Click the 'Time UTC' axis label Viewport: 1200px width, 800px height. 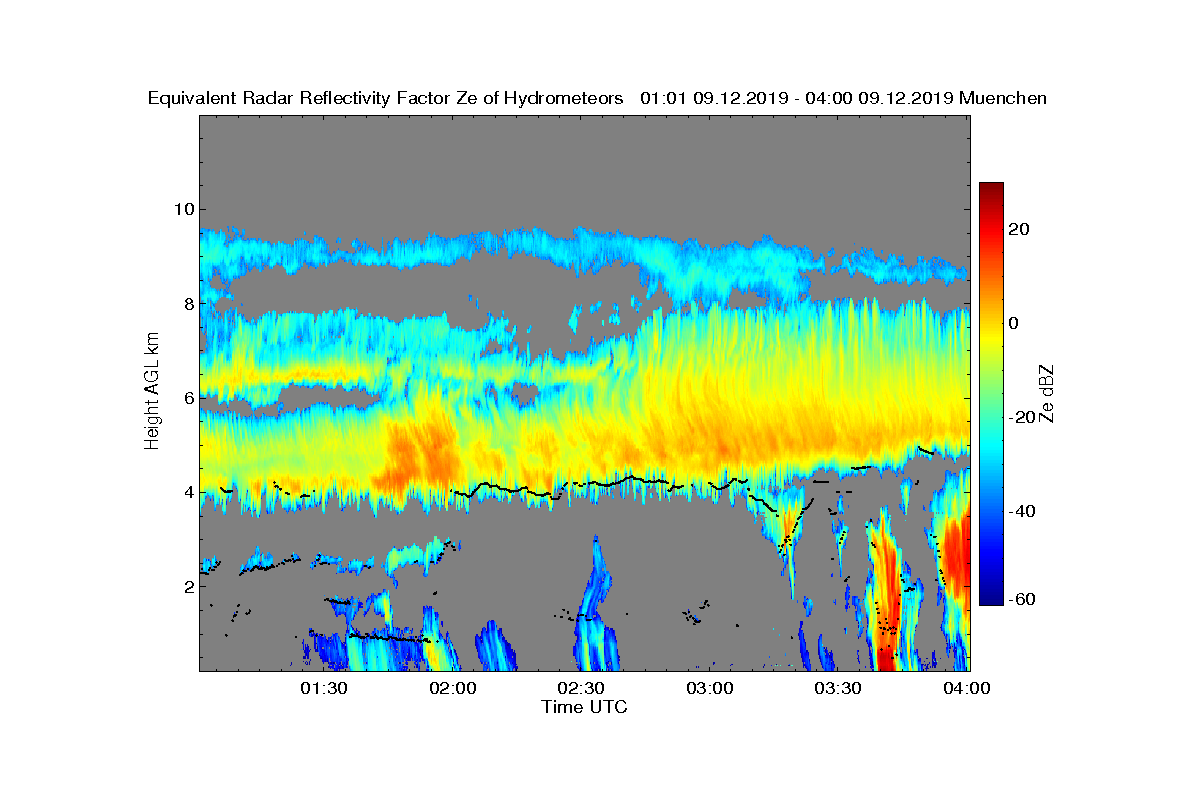[x=585, y=707]
